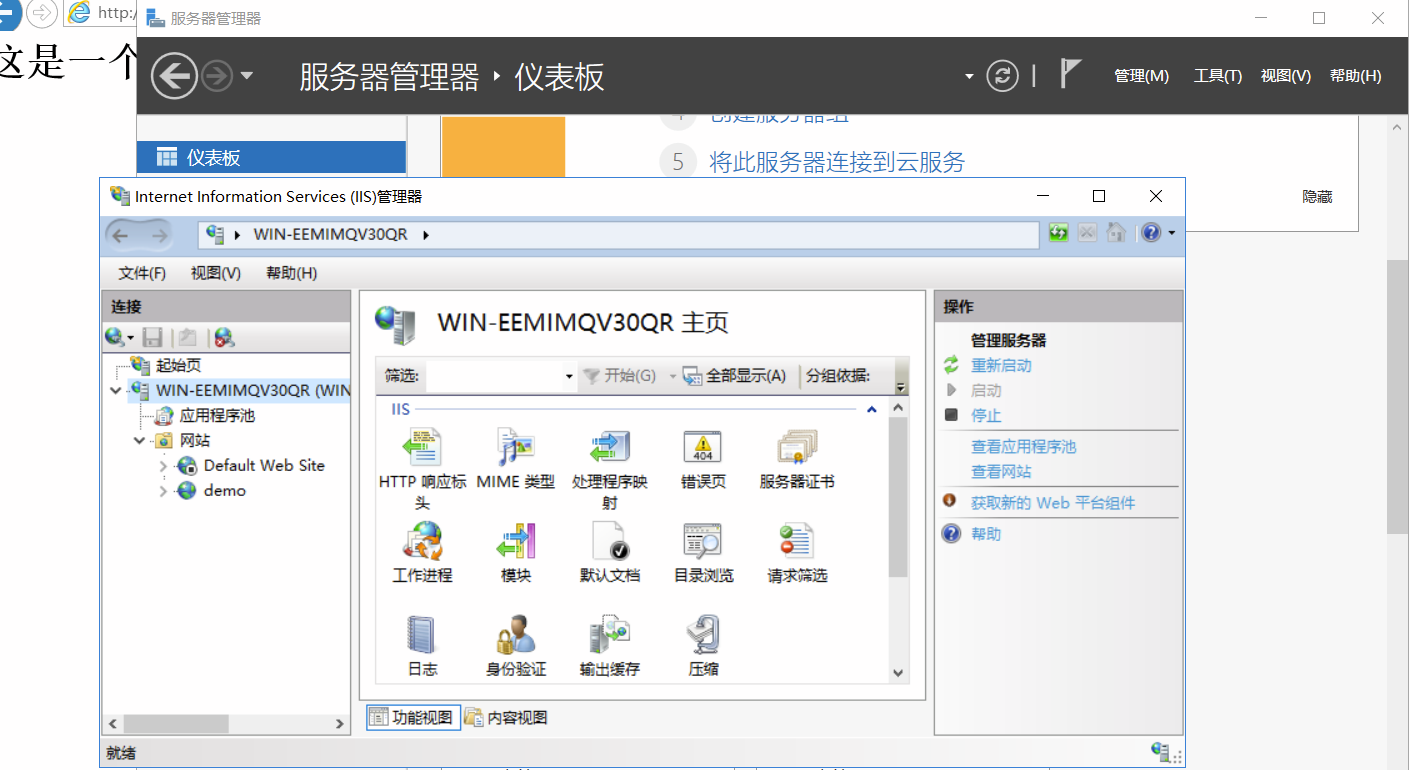Click Server Manager refresh icon
Viewport: 1410px width, 770px height.
click(x=1002, y=76)
